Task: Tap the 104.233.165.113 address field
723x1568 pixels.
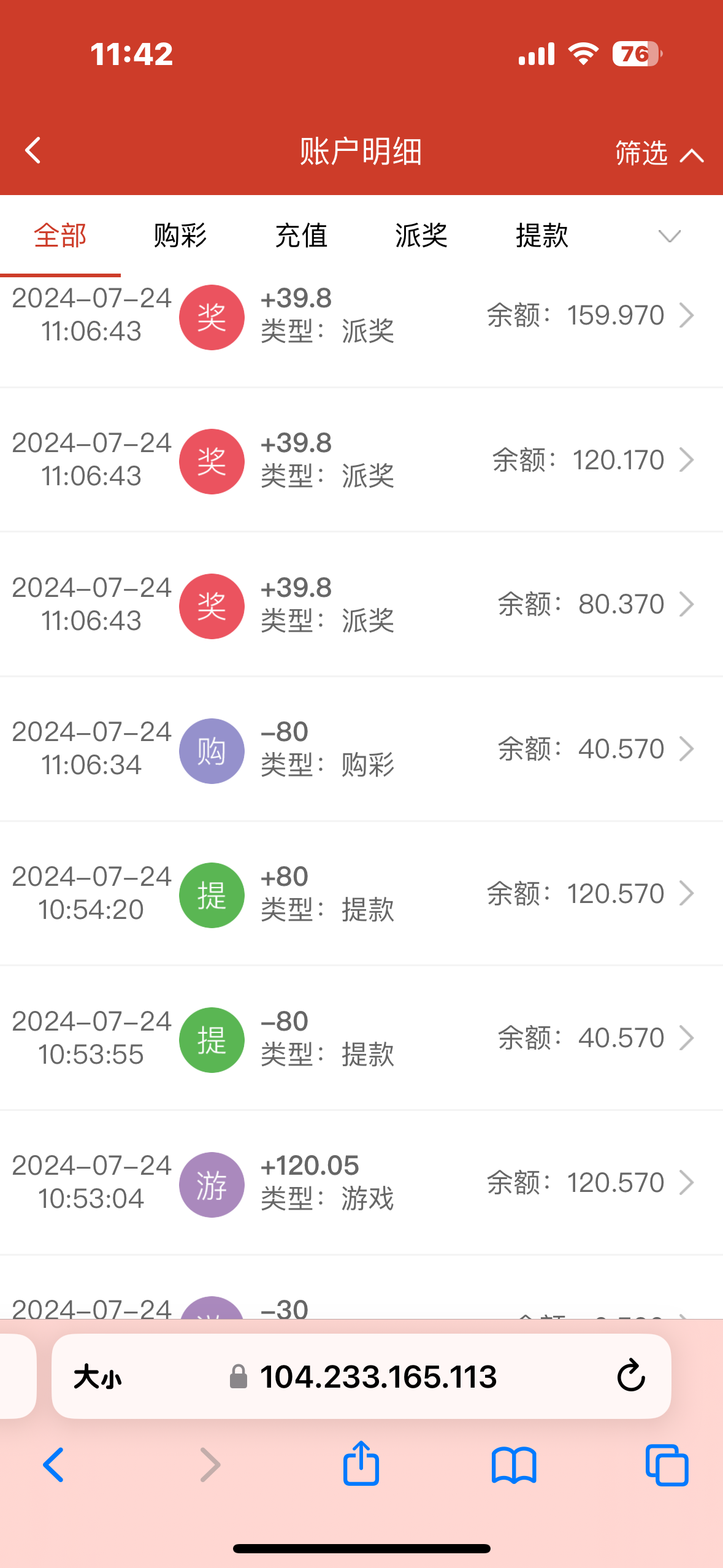Action: click(378, 1377)
